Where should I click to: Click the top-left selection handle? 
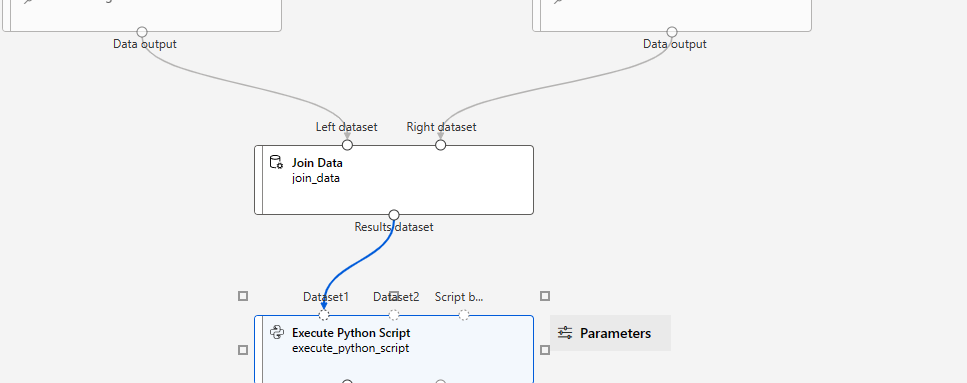[x=243, y=296]
